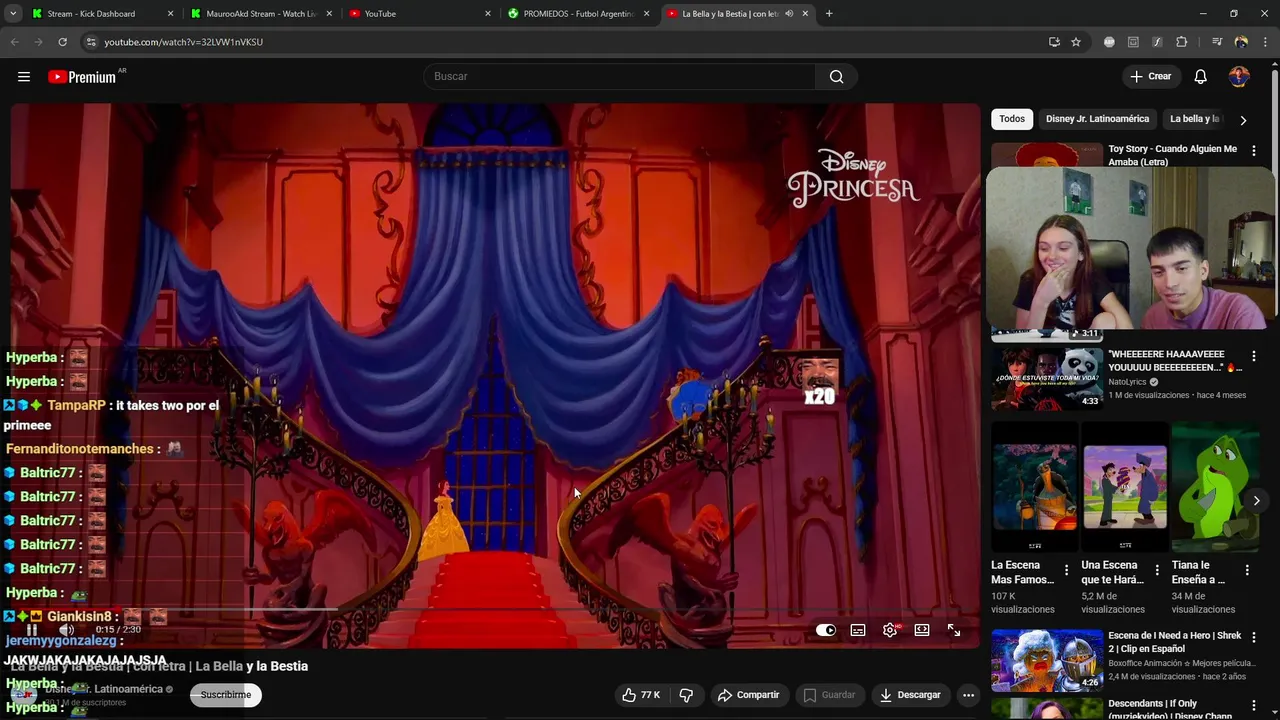Enter fullscreen mode in player
Image resolution: width=1280 pixels, height=720 pixels.
coord(954,630)
